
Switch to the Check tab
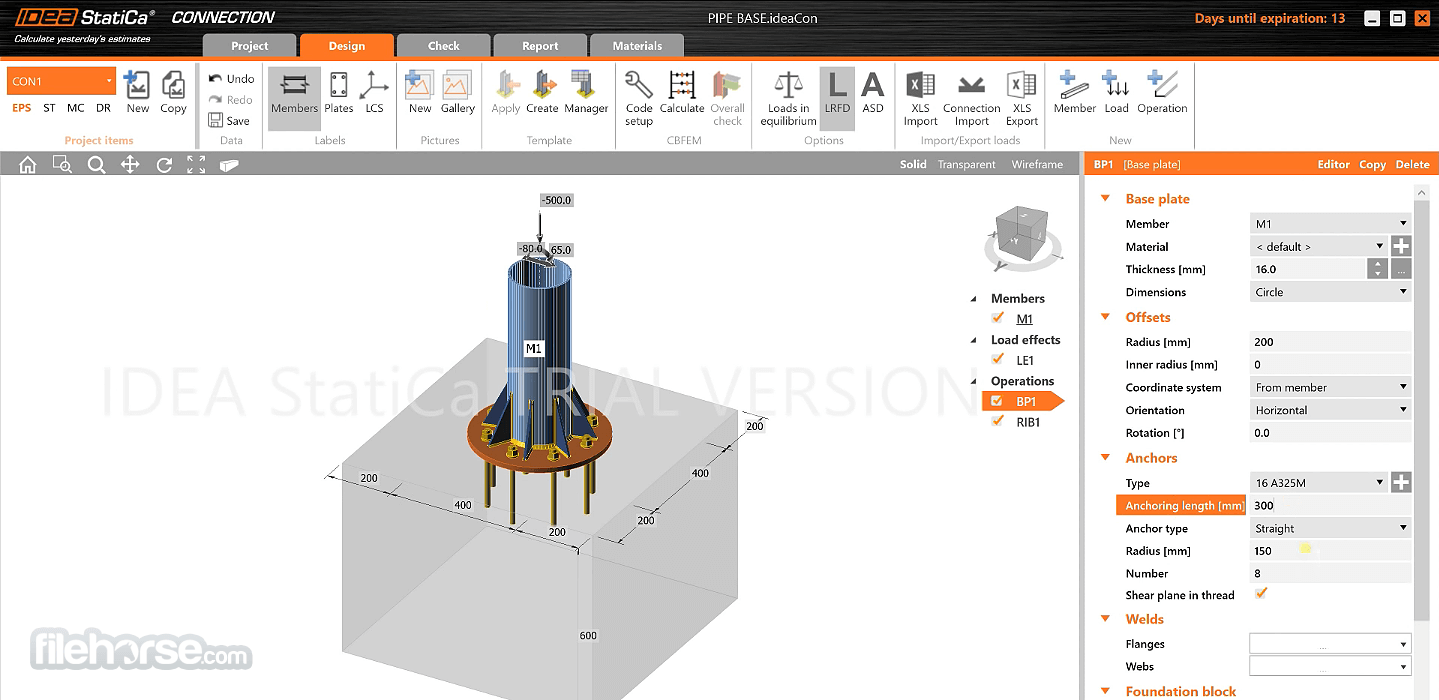(x=443, y=46)
